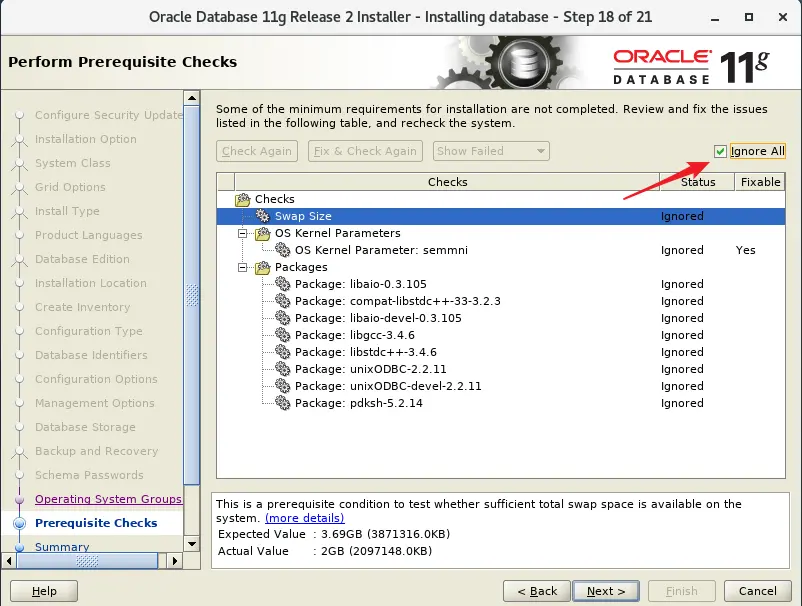This screenshot has width=802, height=606.
Task: Click the OS Kernel Parameters label
Action: 338,233
